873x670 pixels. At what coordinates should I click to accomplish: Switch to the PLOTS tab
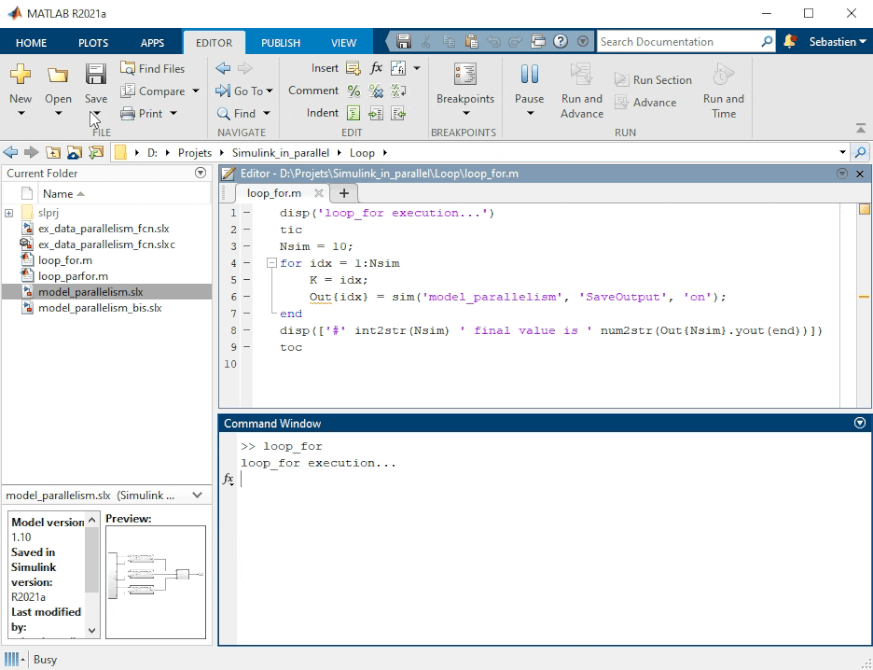[x=93, y=43]
